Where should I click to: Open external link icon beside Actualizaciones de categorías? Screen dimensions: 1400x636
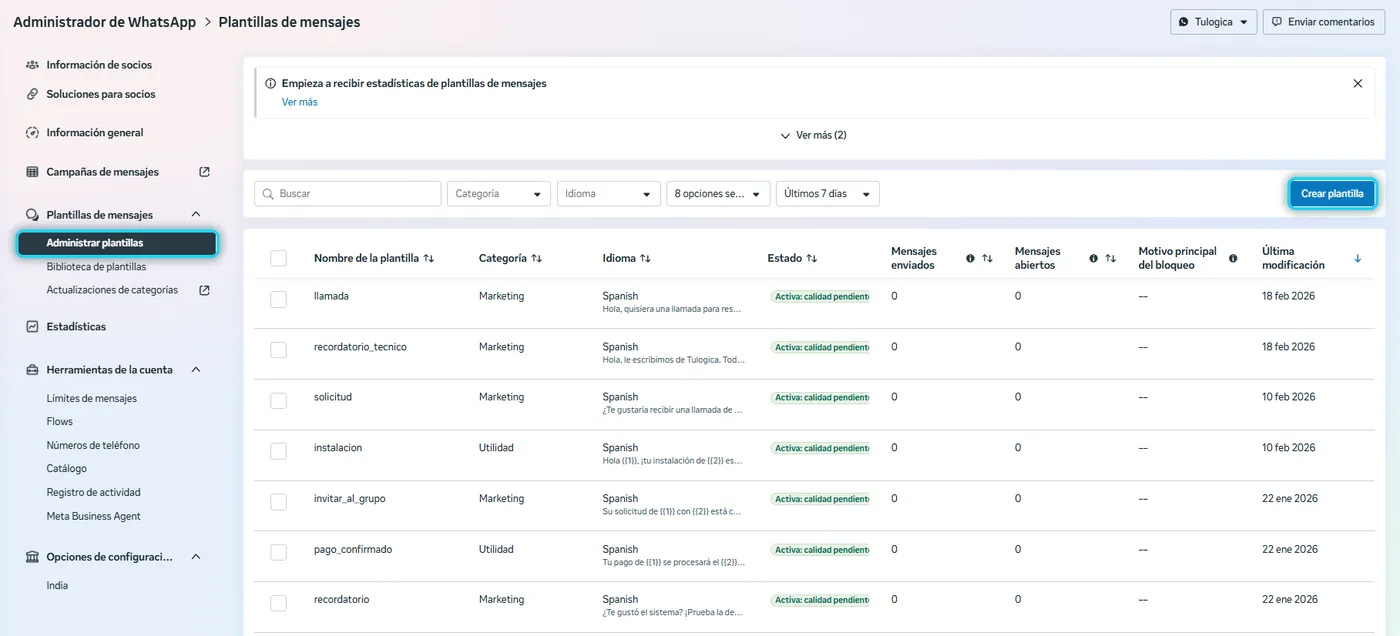click(205, 290)
